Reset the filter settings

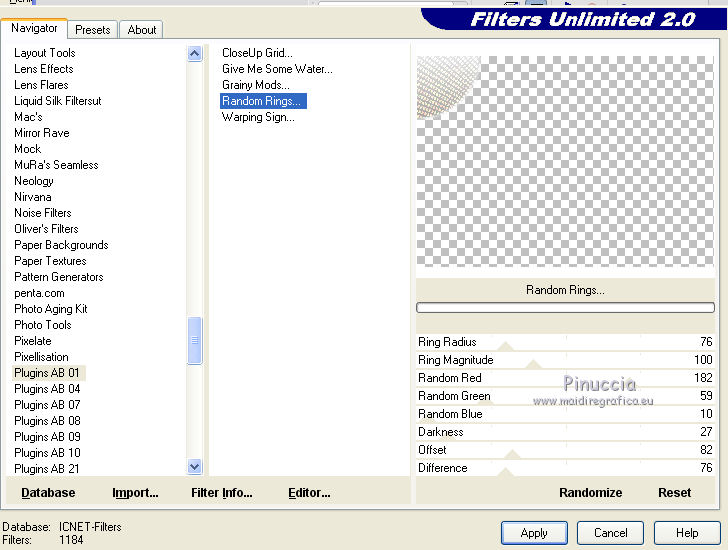pyautogui.click(x=675, y=493)
